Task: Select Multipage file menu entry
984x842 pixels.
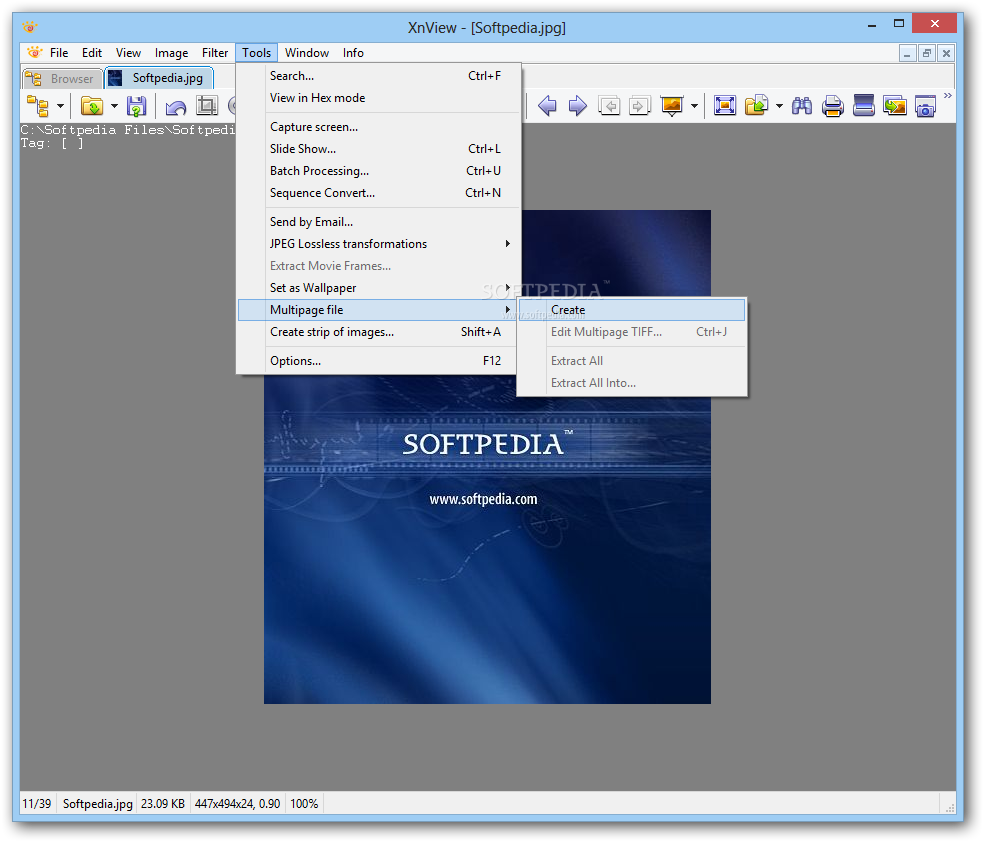Action: click(379, 310)
